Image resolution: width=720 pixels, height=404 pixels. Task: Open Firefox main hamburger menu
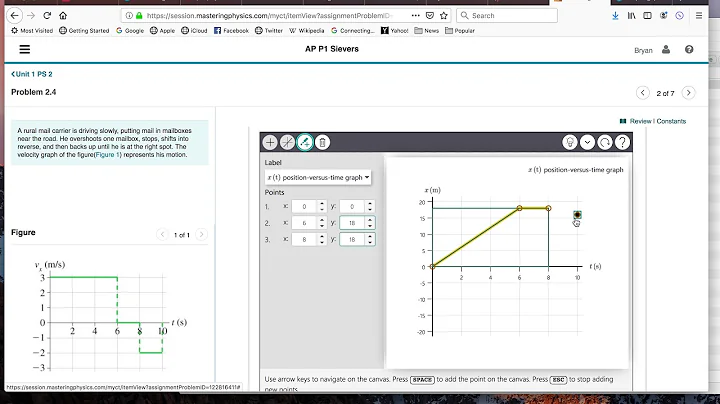(699, 16)
